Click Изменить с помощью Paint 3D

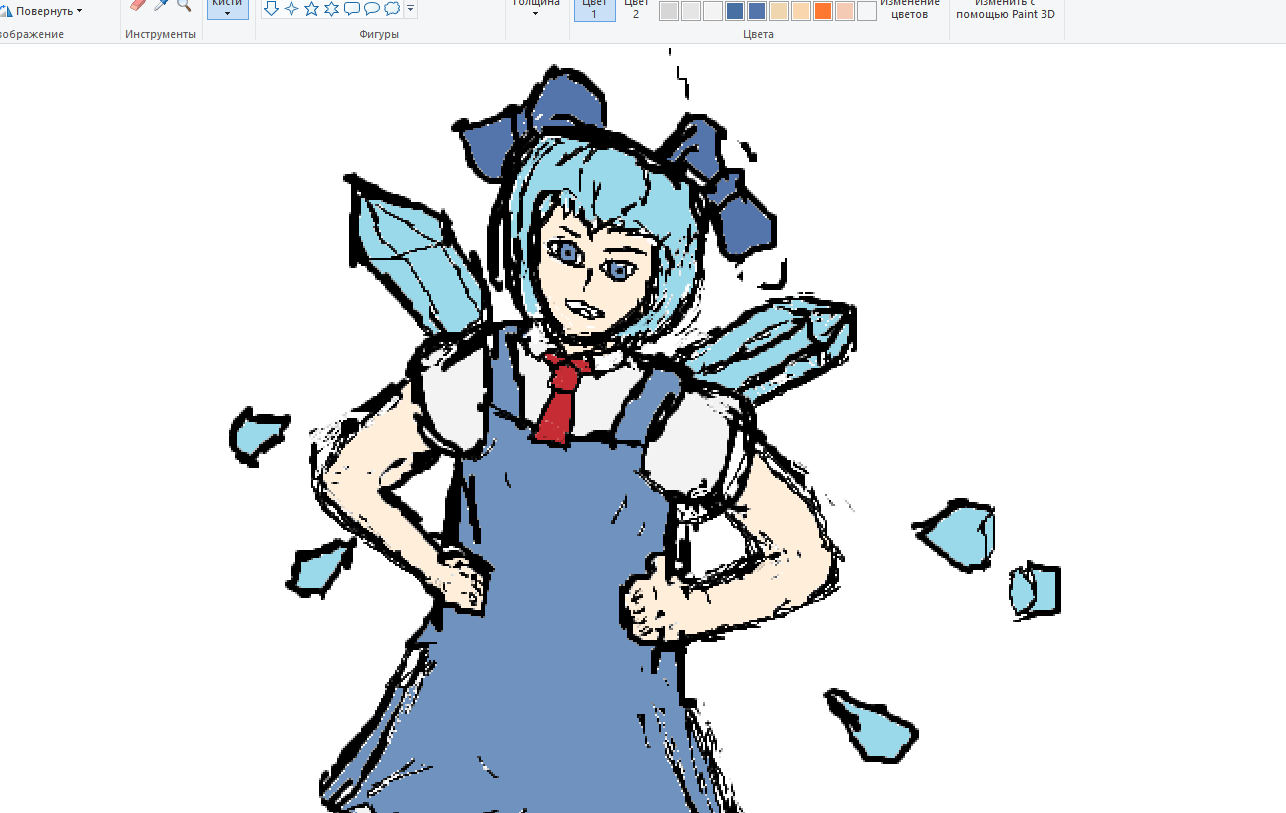click(x=1005, y=9)
